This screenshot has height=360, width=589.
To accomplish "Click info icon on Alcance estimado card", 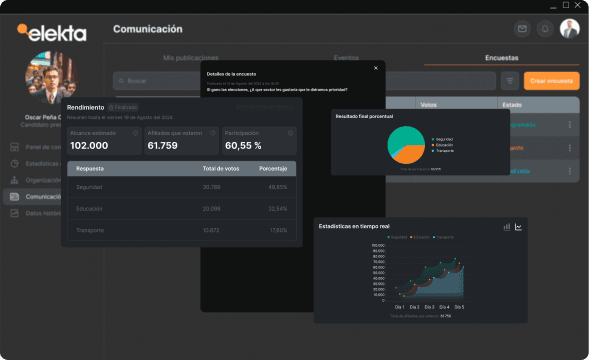I will [135, 133].
